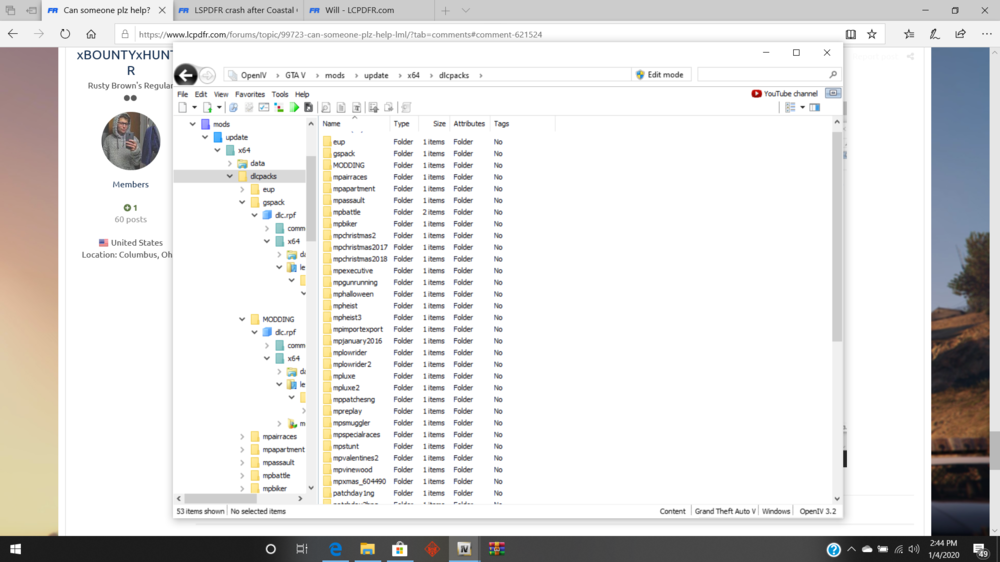Collapse the gspack node in tree
Screen dimensions: 1000x562
[x=242, y=202]
